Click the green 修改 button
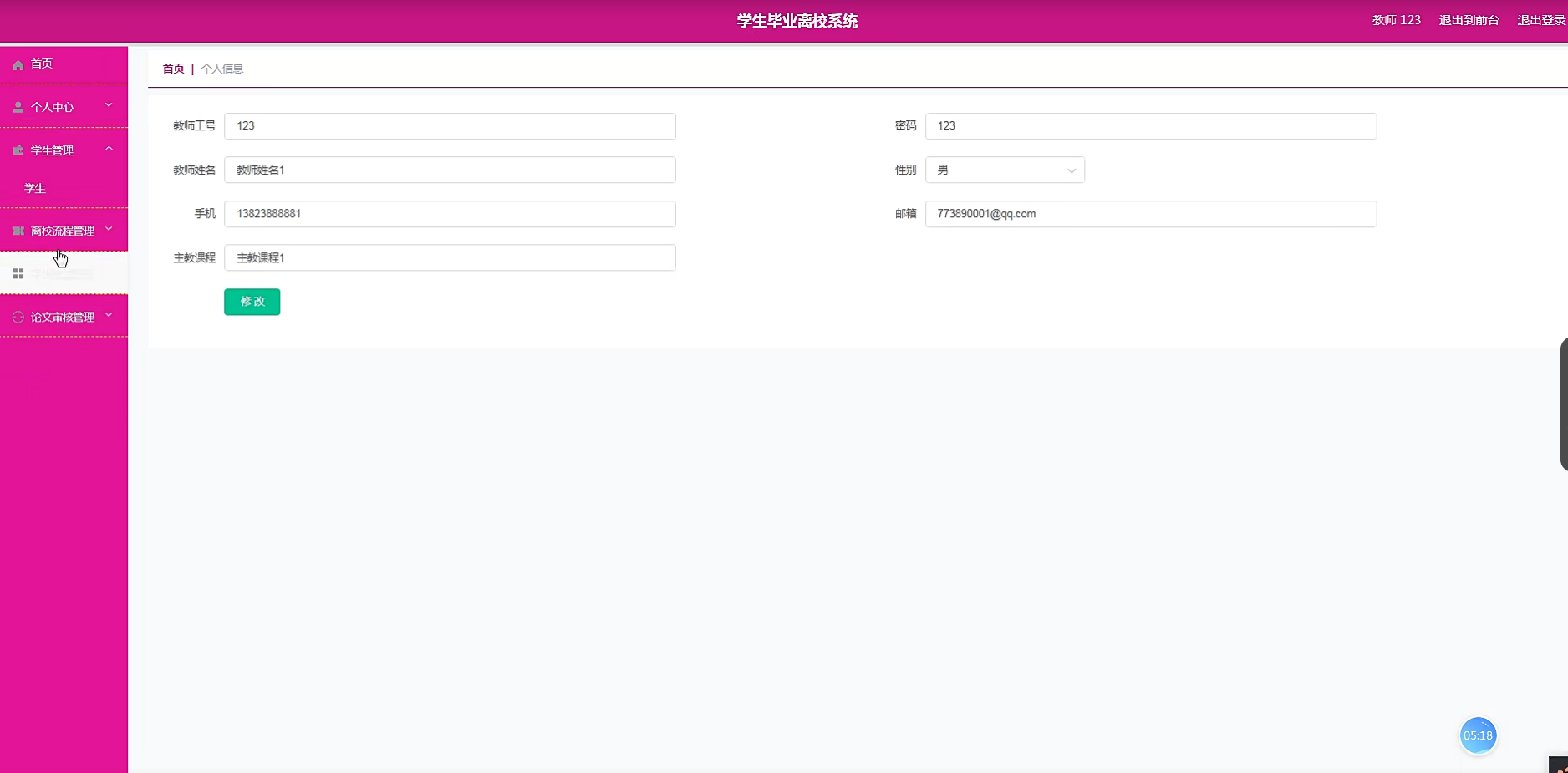 click(x=252, y=302)
